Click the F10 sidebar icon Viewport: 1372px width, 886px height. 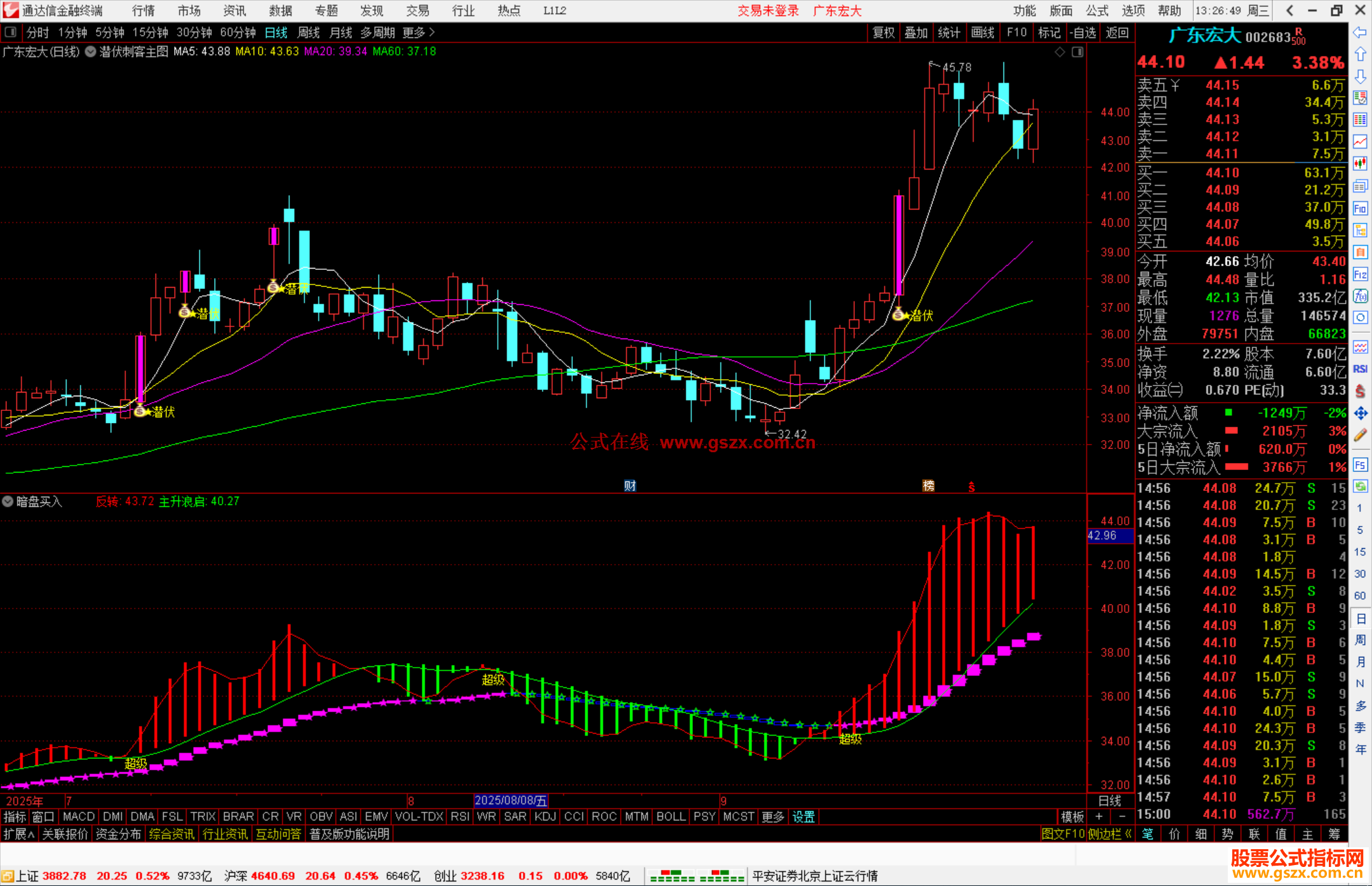(1360, 208)
